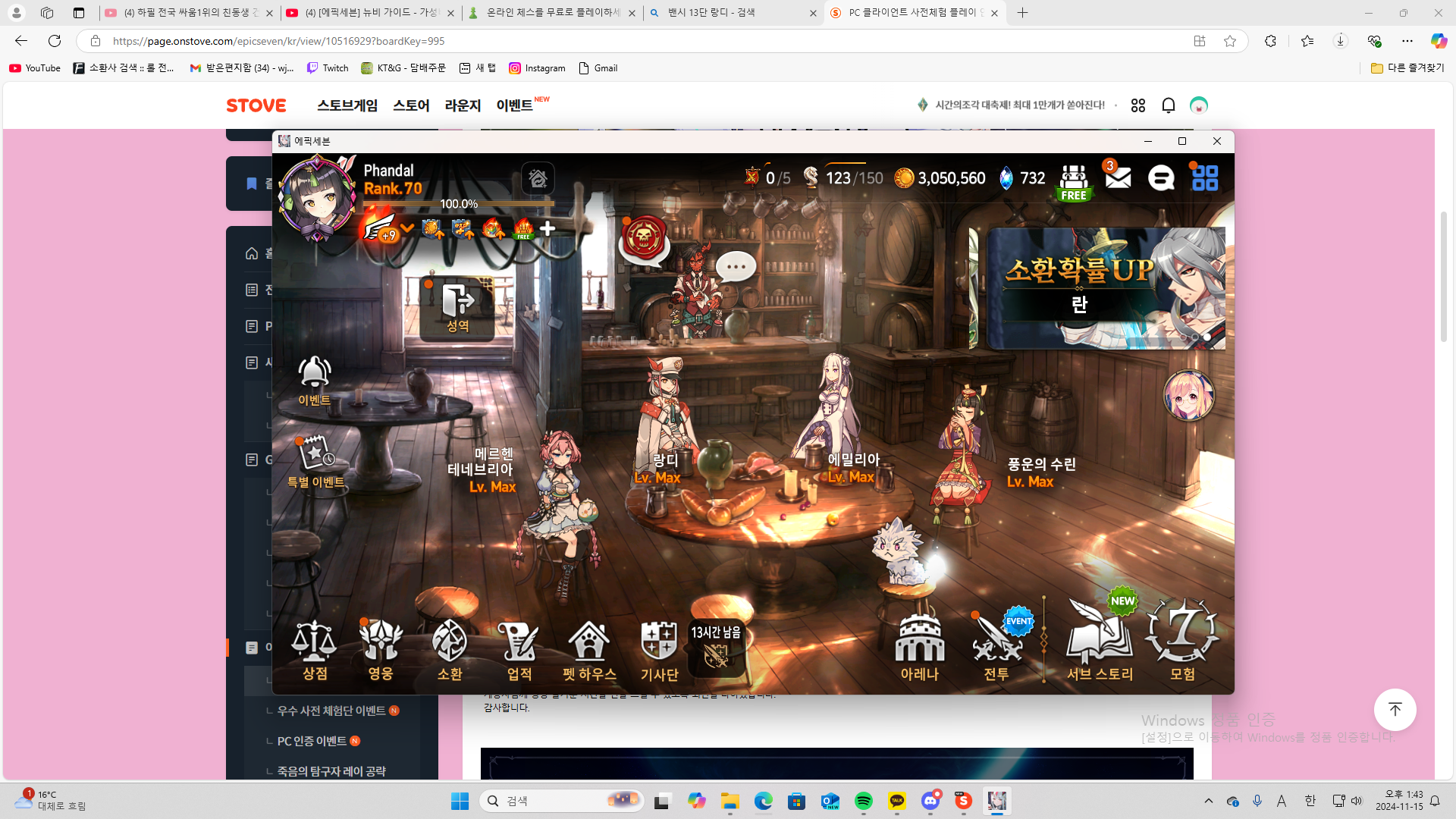The image size is (1456, 819).
Task: Open the STOVE profile avatar
Action: tap(1198, 105)
